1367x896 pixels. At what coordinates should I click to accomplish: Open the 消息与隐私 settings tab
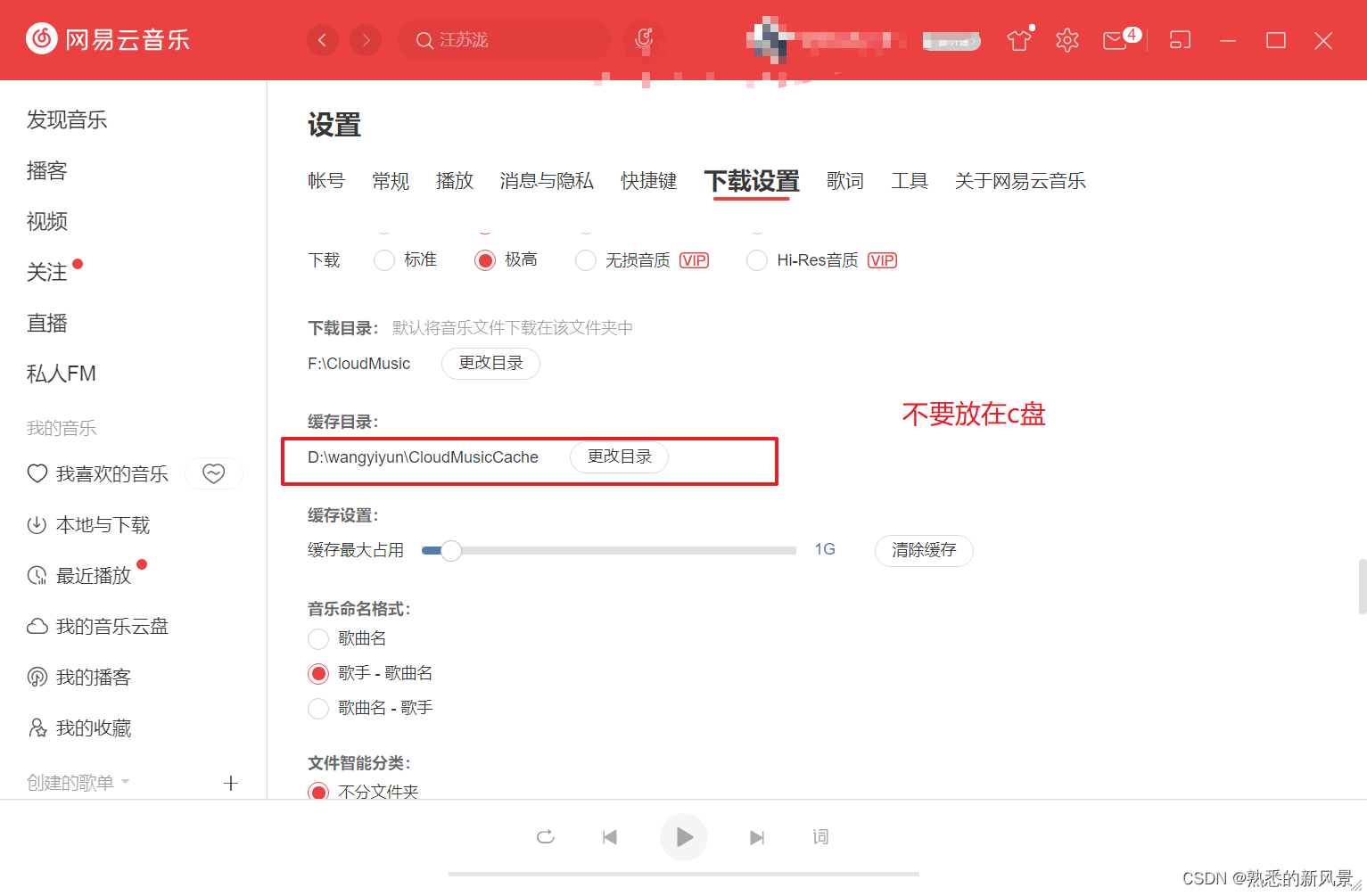tap(547, 181)
